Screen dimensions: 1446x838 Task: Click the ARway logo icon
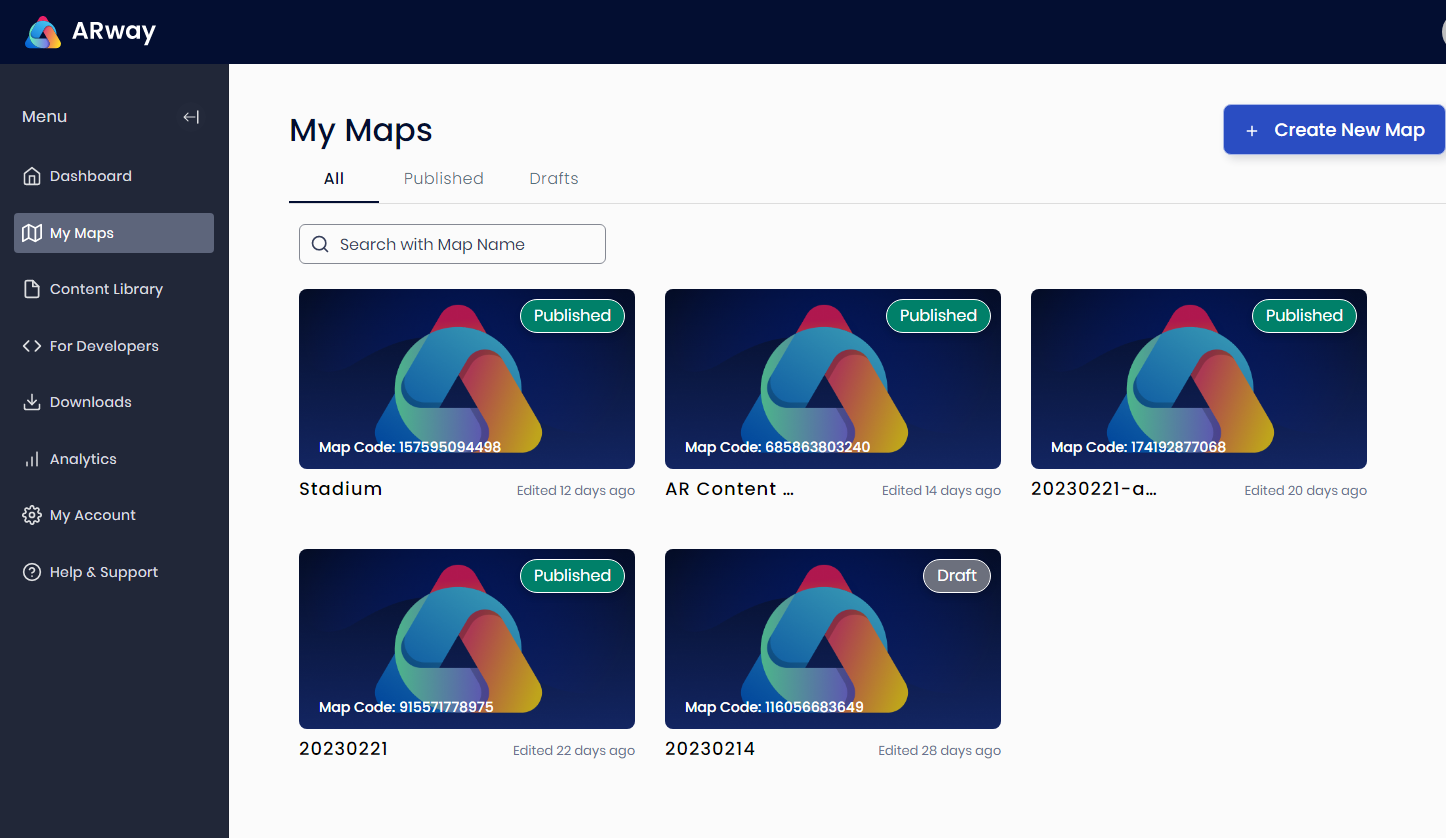(x=43, y=32)
